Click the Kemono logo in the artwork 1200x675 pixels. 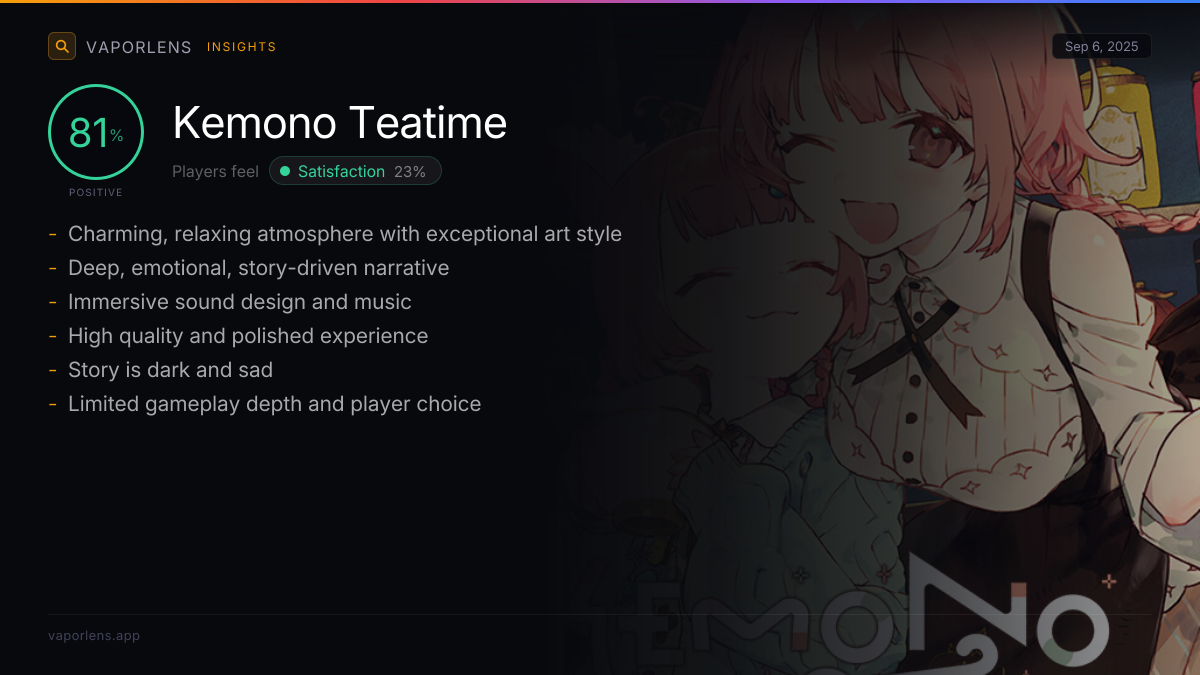pos(860,622)
